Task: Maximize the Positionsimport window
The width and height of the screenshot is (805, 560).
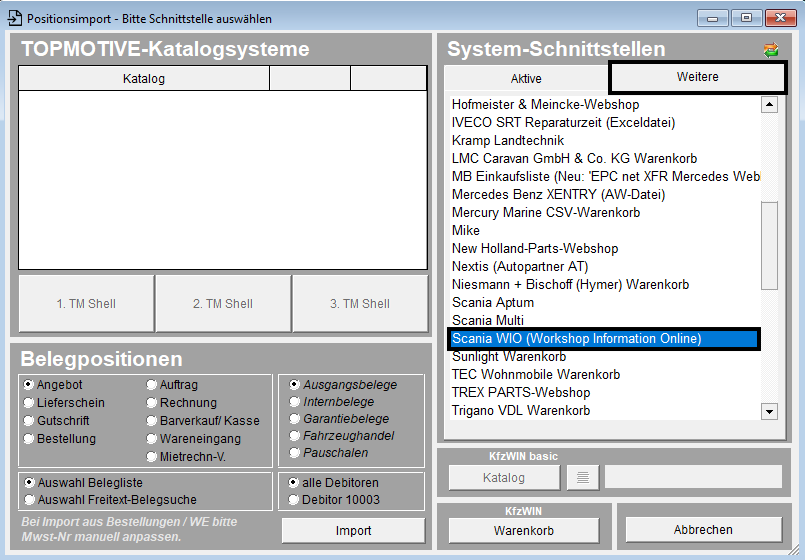Action: [746, 18]
